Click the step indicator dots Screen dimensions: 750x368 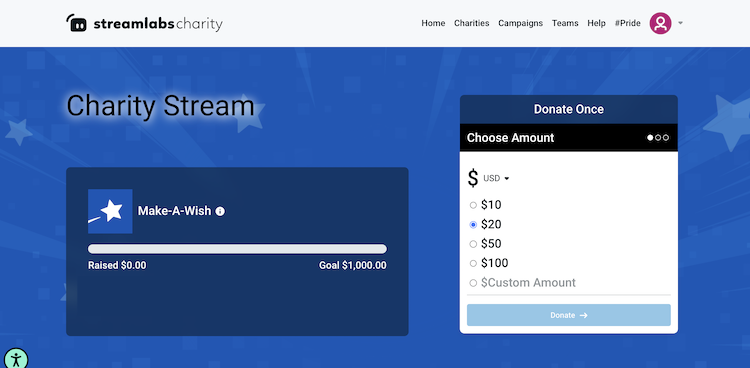pos(658,138)
